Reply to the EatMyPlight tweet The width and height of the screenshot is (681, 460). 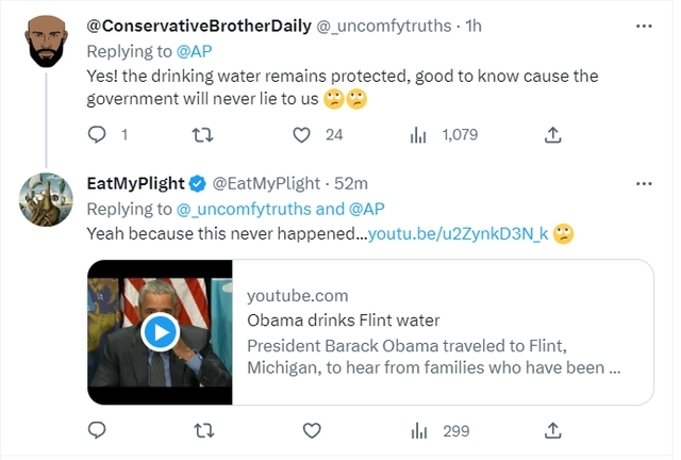pos(97,431)
